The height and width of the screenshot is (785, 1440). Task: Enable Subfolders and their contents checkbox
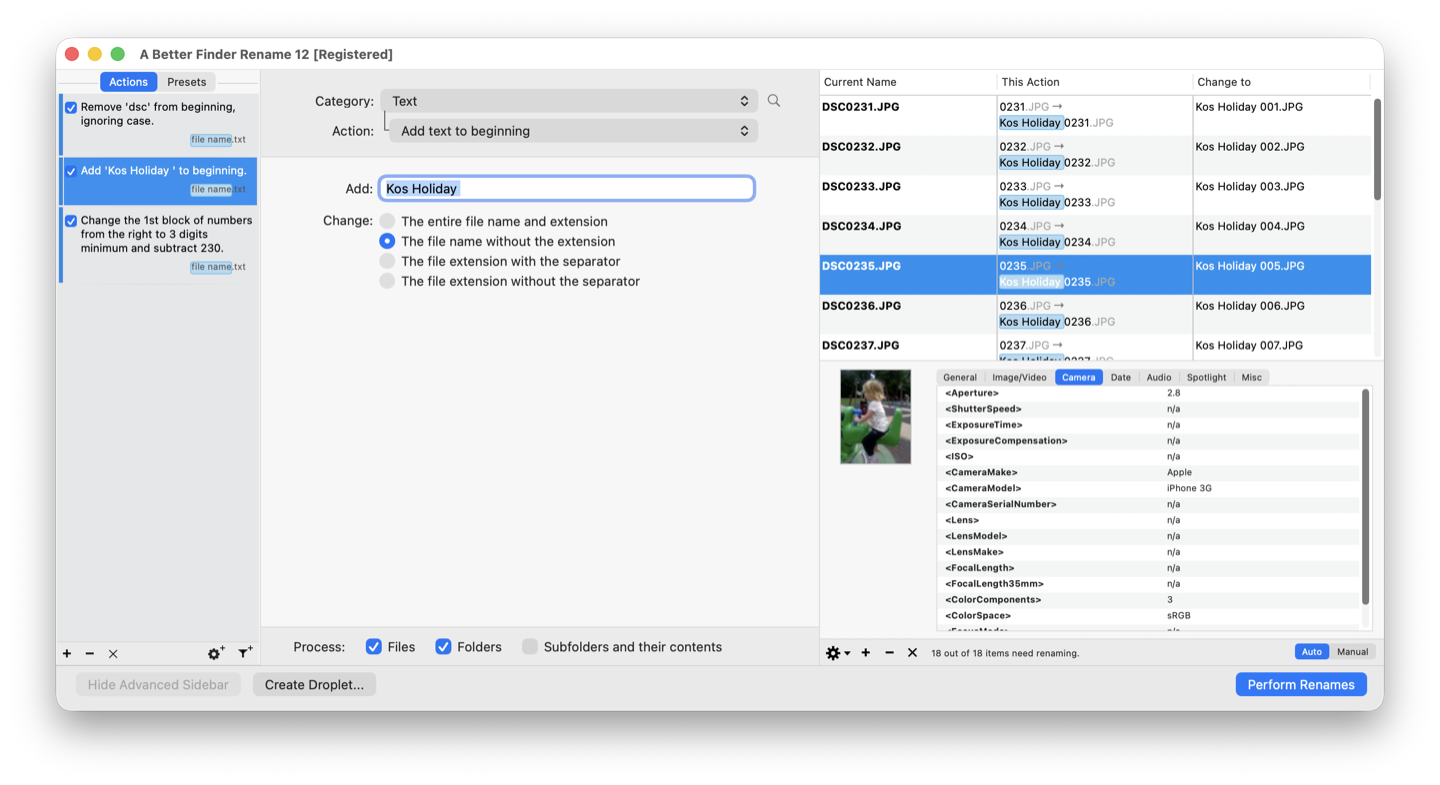point(530,647)
